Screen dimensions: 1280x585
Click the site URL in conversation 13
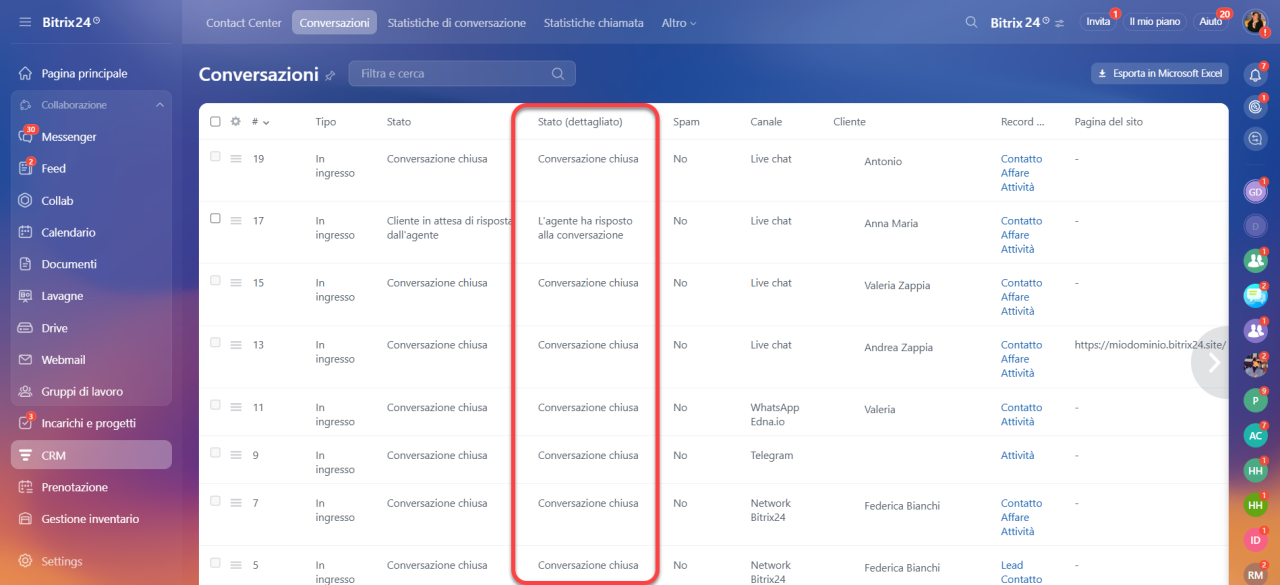click(1150, 345)
